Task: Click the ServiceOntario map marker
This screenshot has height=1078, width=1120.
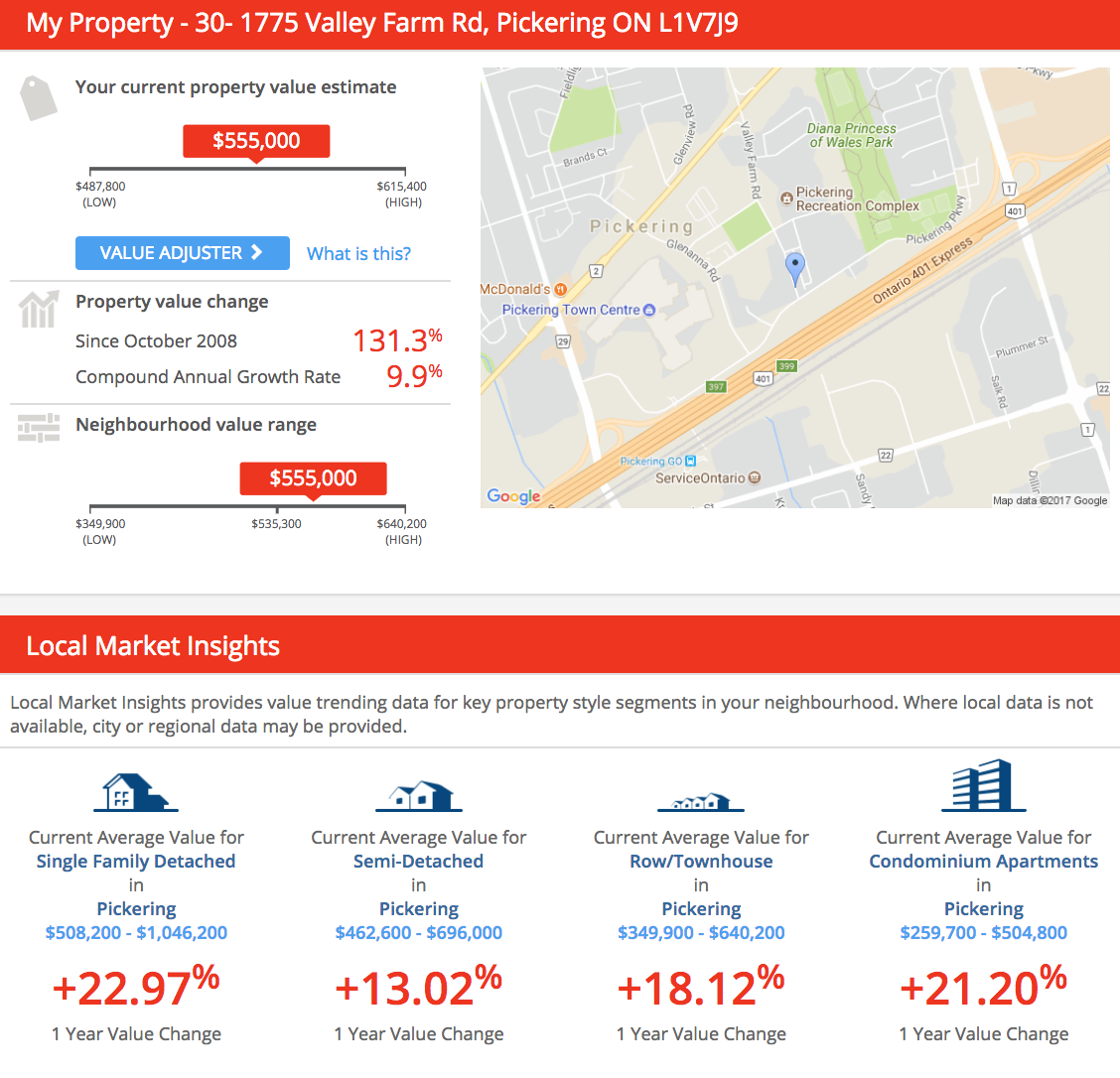Action: (755, 477)
